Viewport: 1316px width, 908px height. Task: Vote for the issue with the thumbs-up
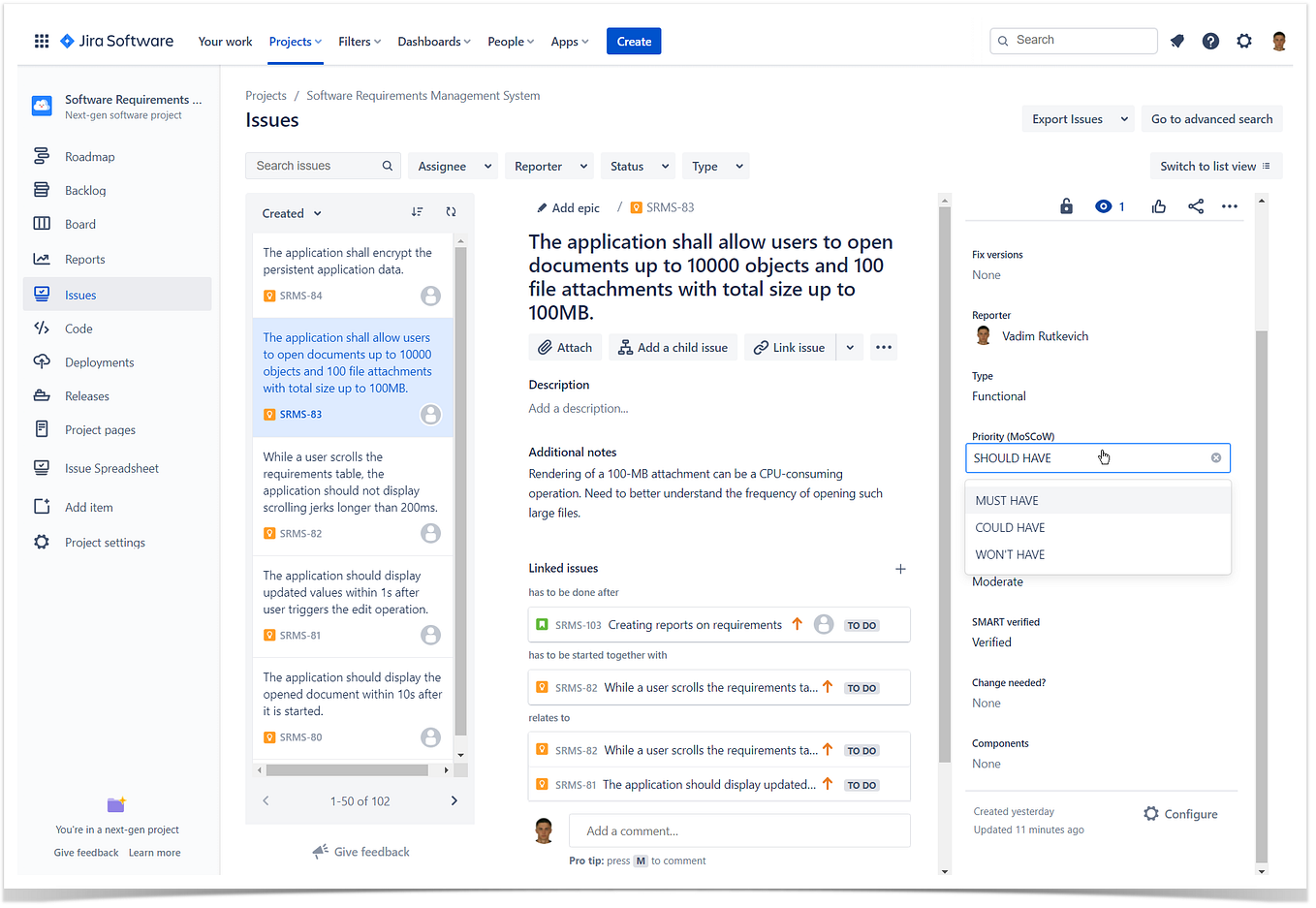1159,205
